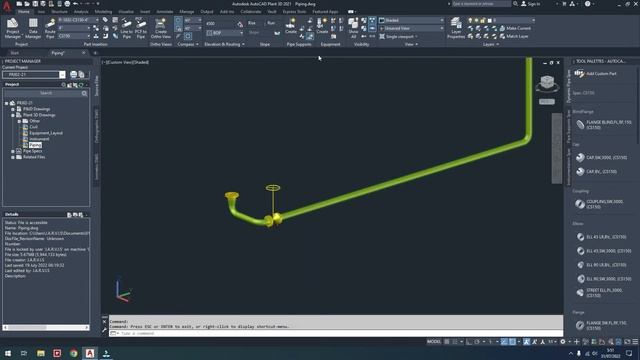
Task: Expand the Pipe Specs tree node
Action: pos(13,151)
